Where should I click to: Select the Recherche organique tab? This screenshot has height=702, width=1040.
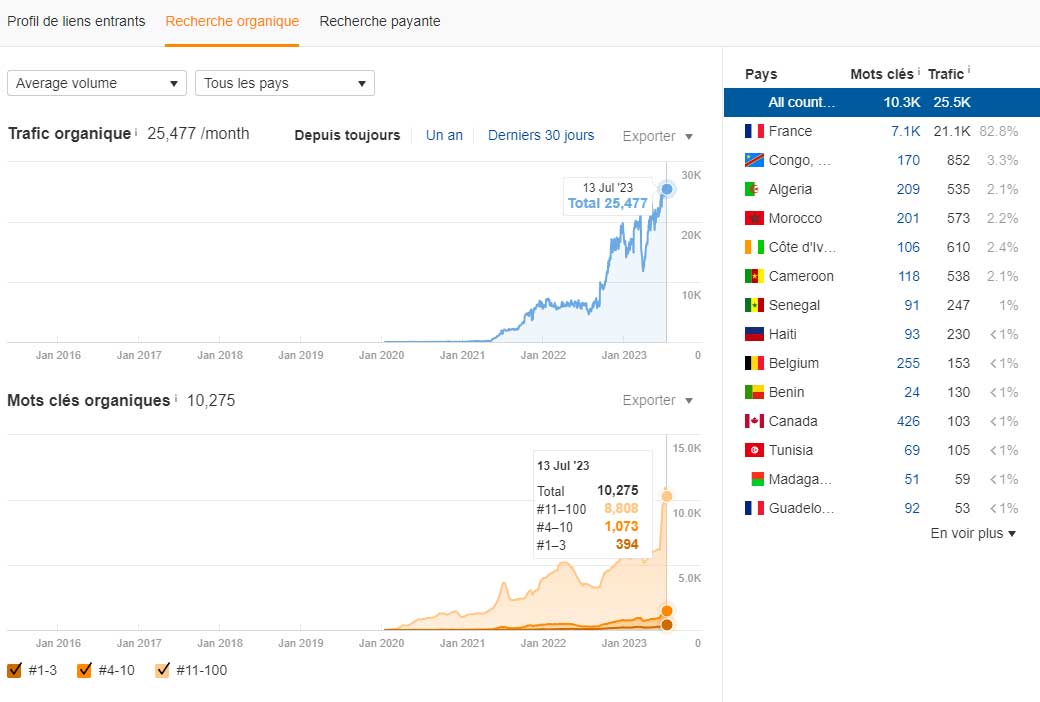tap(232, 21)
